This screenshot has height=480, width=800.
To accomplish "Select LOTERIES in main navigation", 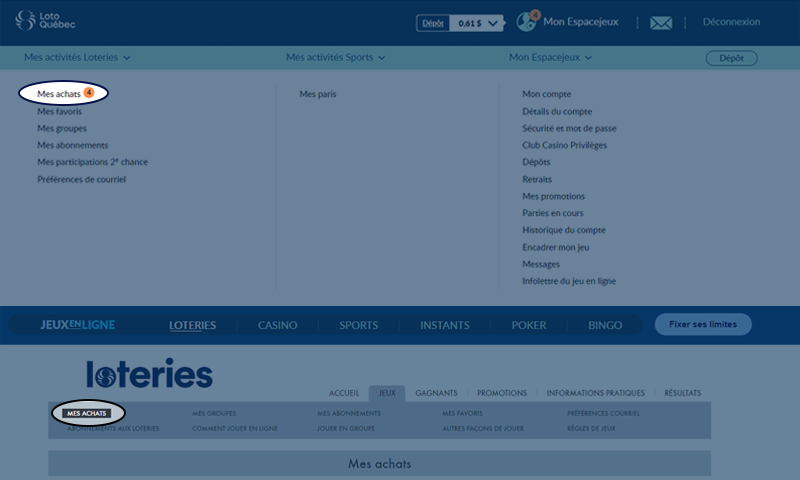I will coord(192,325).
